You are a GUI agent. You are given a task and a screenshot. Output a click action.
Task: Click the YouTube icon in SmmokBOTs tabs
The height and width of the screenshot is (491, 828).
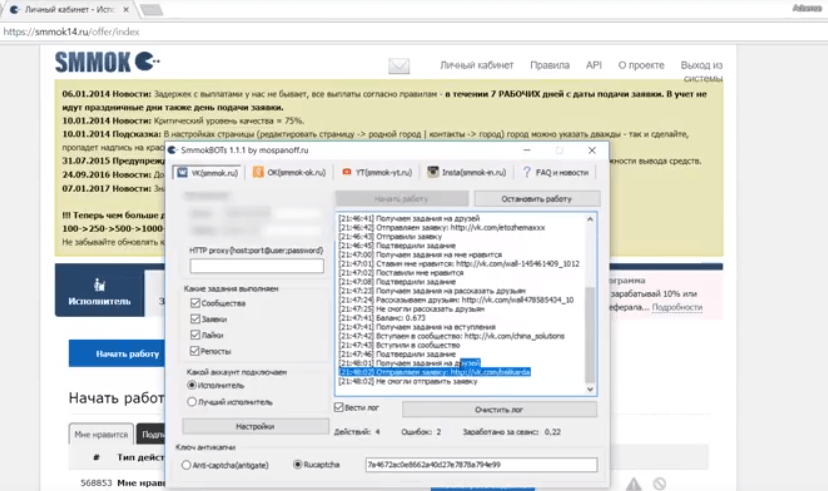[x=346, y=172]
